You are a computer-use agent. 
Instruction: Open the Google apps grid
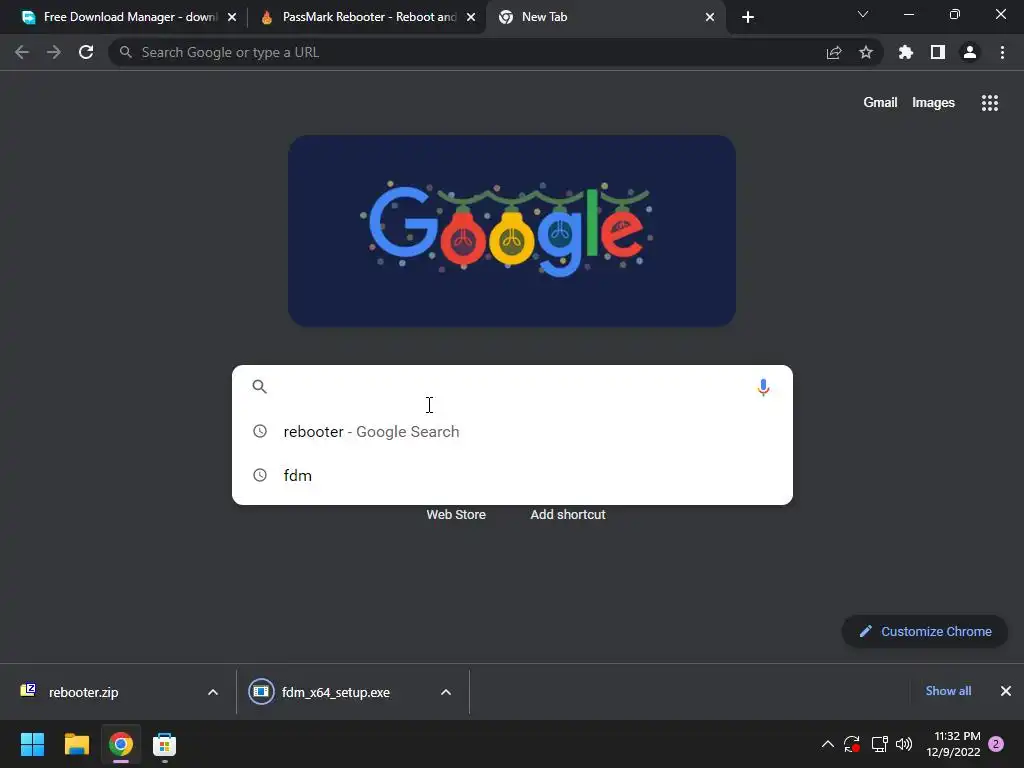point(990,103)
